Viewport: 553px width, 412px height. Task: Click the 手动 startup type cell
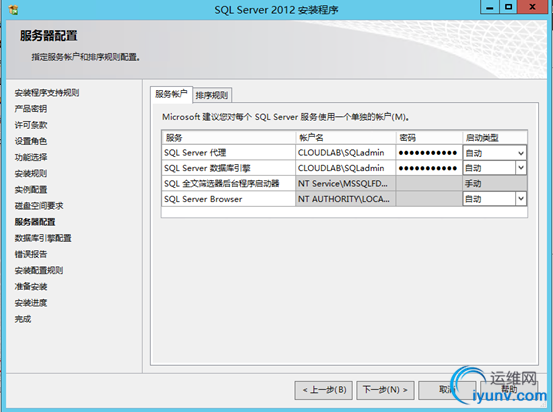pyautogui.click(x=495, y=183)
